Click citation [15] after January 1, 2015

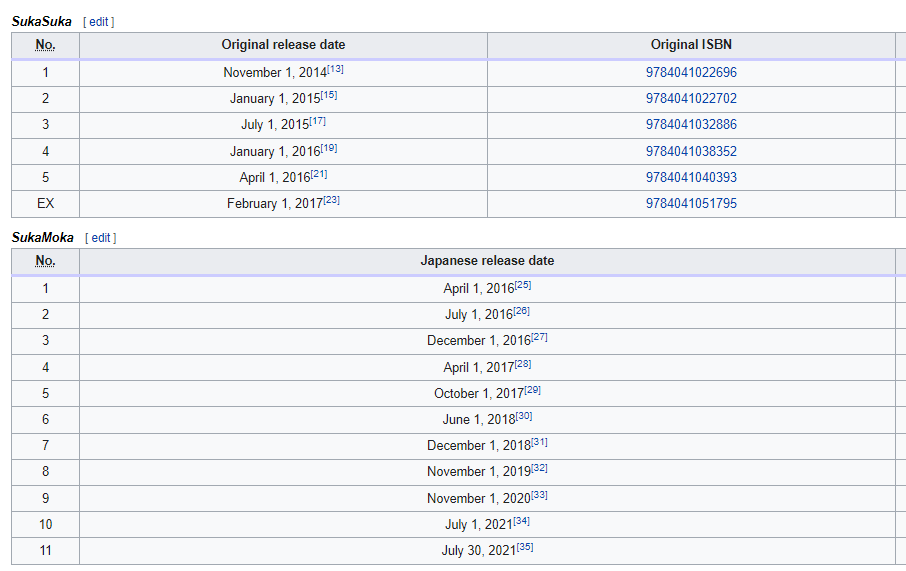coord(329,95)
